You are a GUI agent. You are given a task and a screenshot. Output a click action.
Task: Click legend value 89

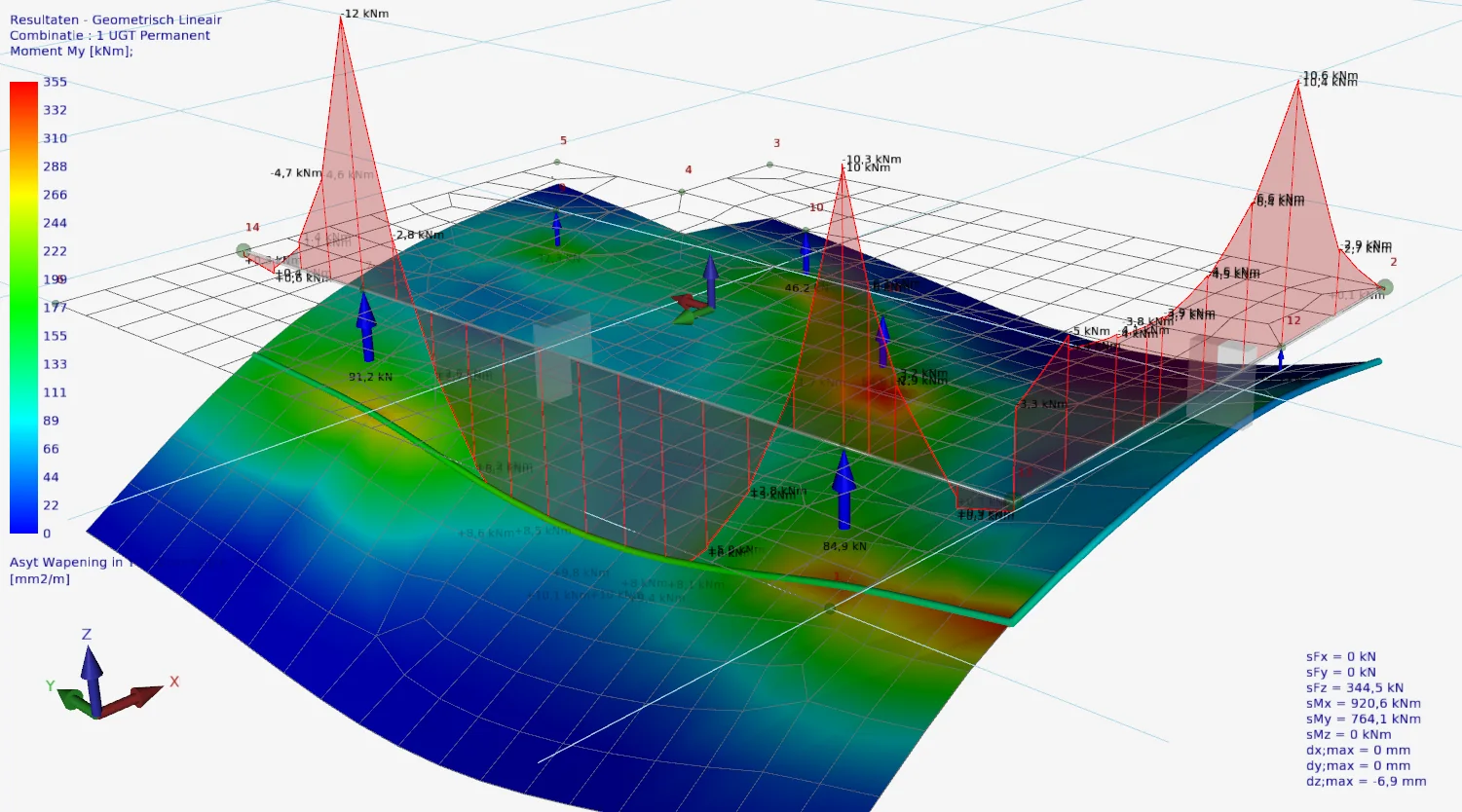point(52,421)
